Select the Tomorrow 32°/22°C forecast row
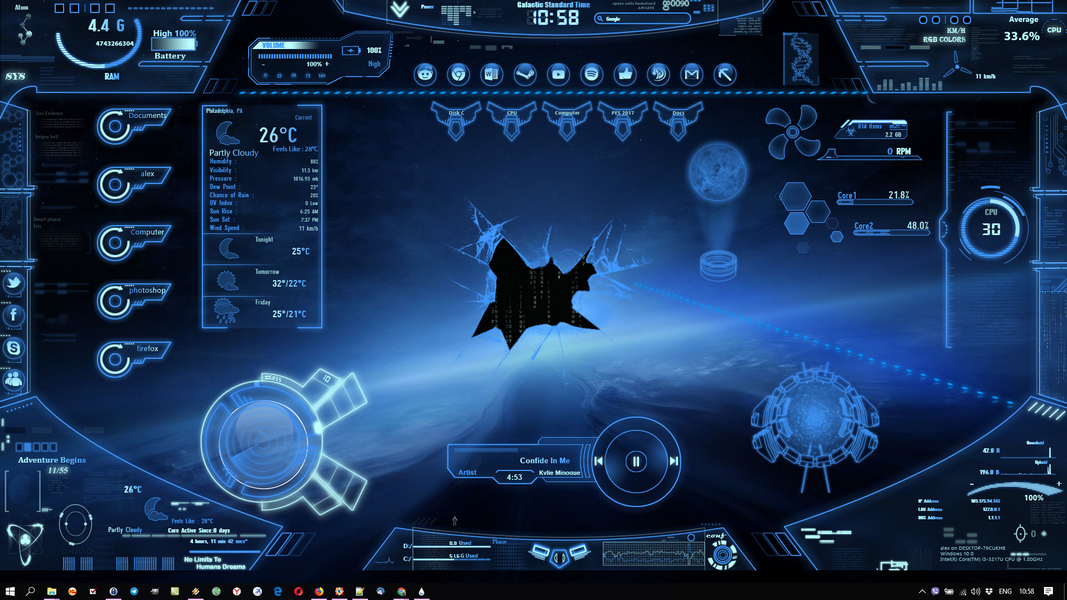 (263, 280)
